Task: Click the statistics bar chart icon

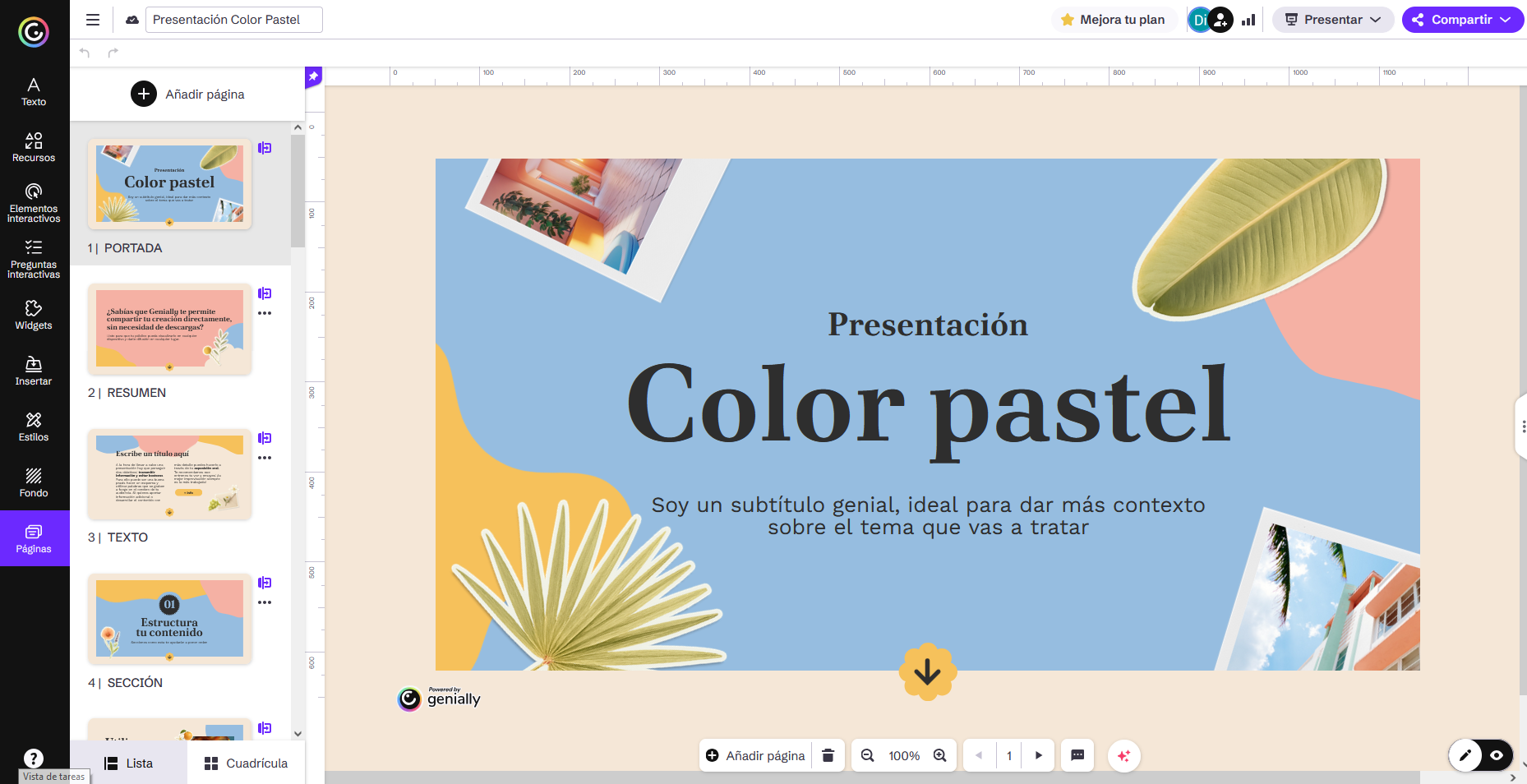Action: (x=1248, y=20)
